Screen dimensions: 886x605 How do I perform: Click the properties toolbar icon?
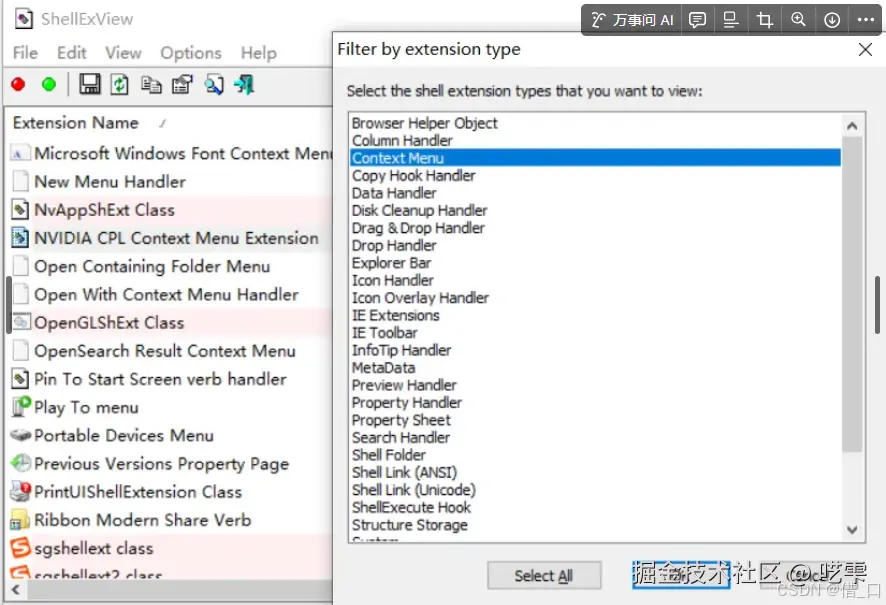[182, 85]
